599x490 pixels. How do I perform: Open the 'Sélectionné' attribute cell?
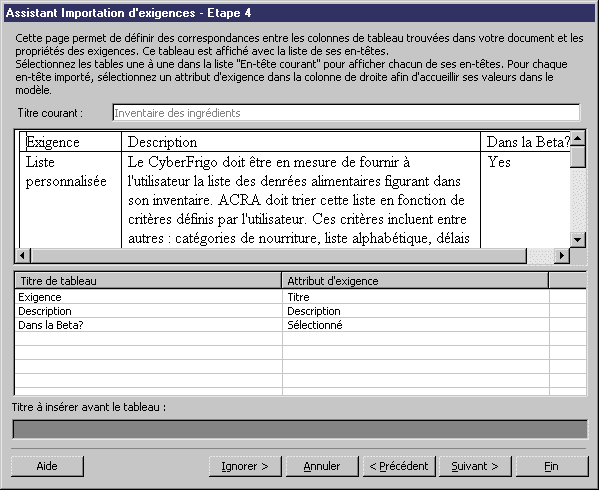point(416,325)
